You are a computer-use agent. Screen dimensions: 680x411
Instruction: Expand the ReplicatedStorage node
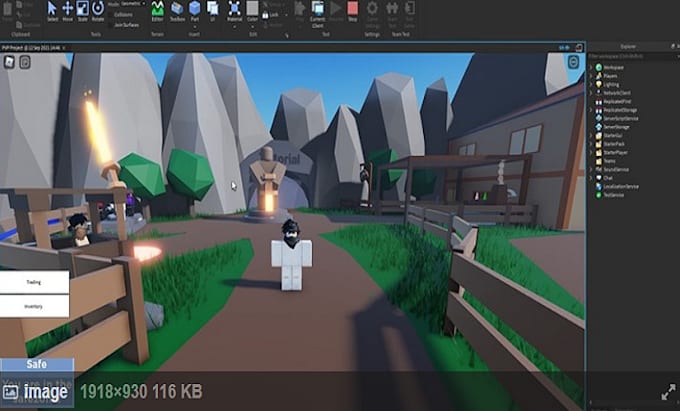591,110
